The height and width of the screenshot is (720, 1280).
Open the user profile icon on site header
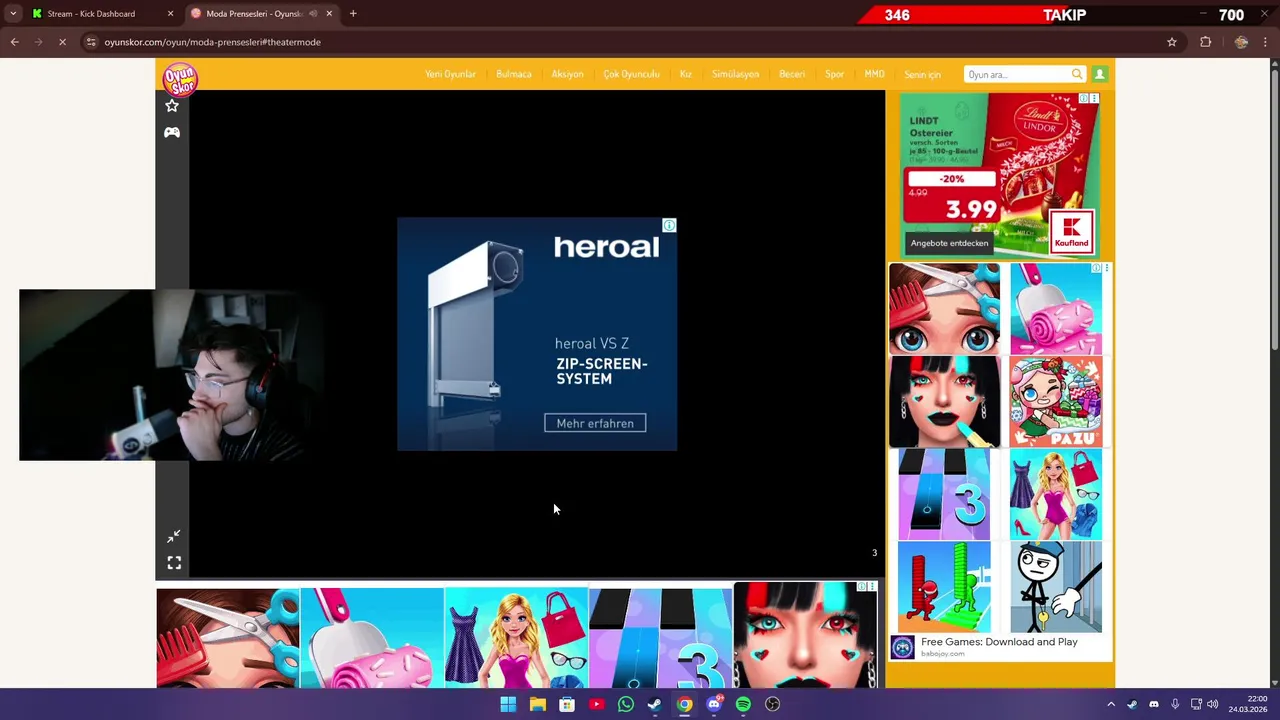point(1099,74)
